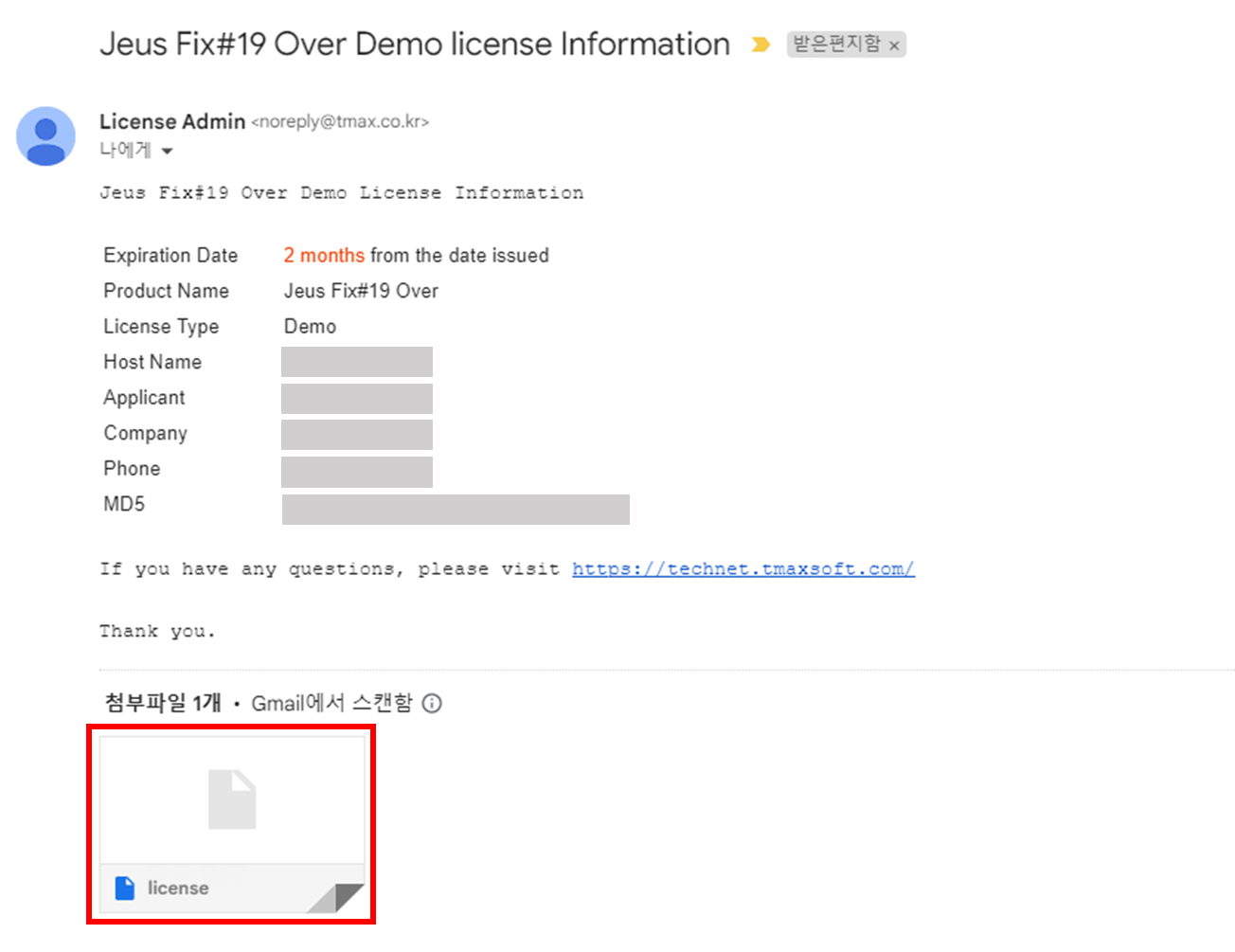Remove the 받은편지함 label with x

tap(894, 45)
